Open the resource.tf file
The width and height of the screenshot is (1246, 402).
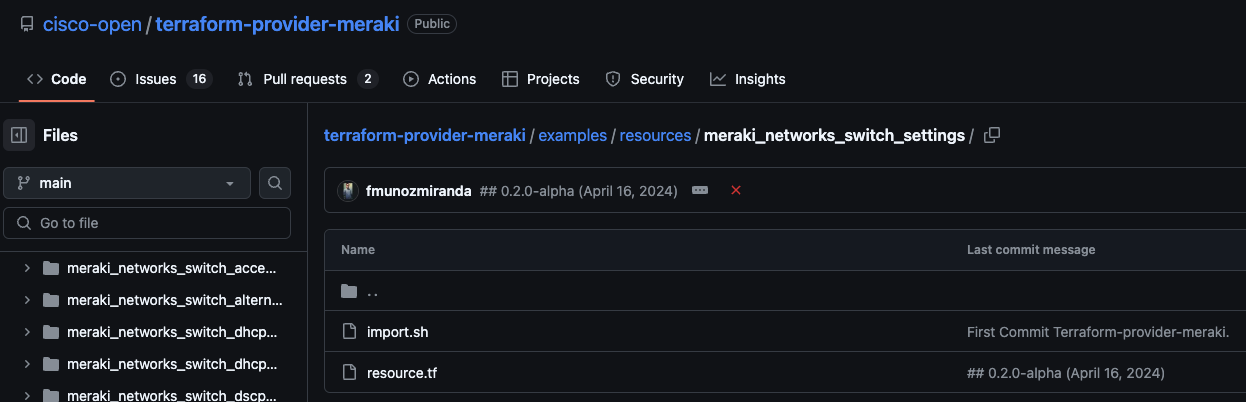[x=402, y=372]
